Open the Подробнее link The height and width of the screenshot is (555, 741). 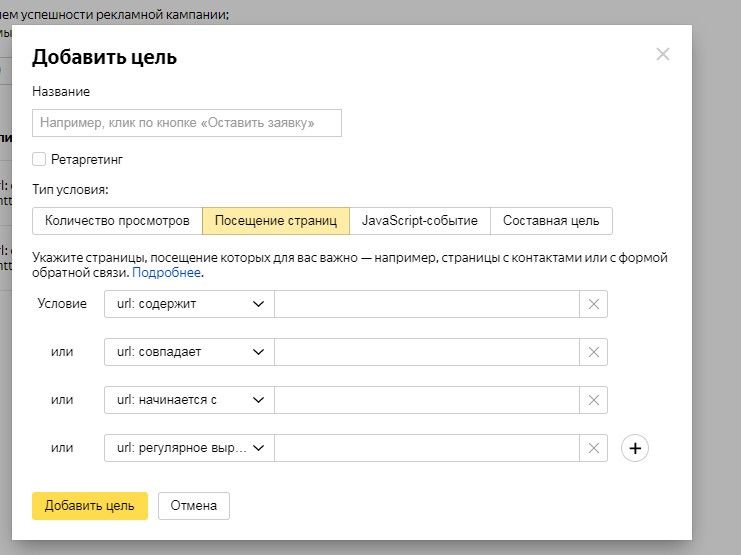[x=167, y=272]
